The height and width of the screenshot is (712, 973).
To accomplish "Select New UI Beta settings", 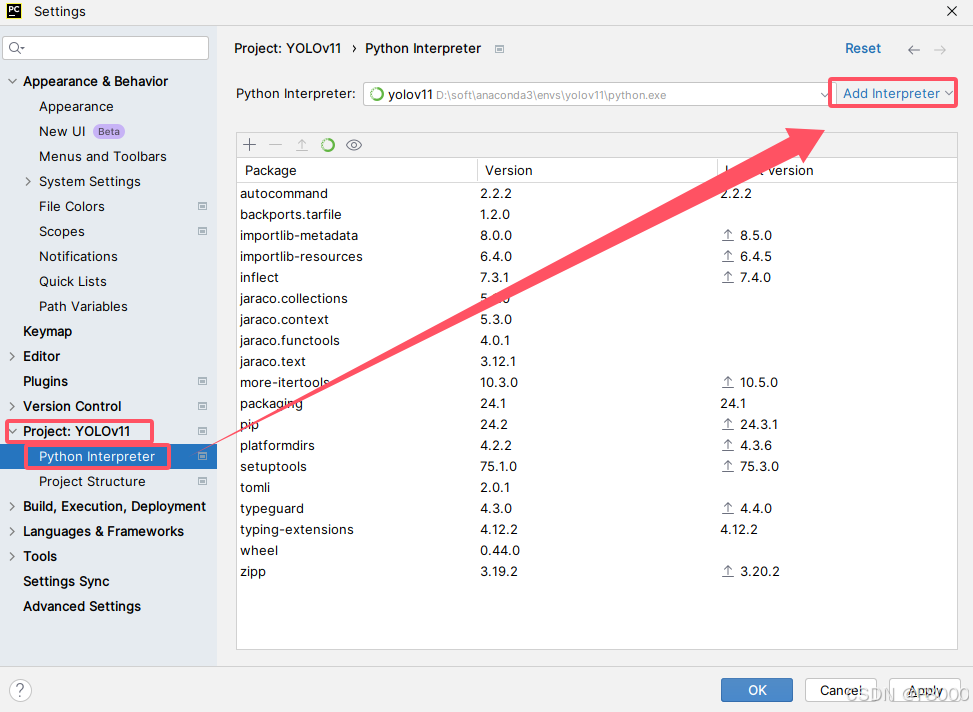I will coord(82,132).
